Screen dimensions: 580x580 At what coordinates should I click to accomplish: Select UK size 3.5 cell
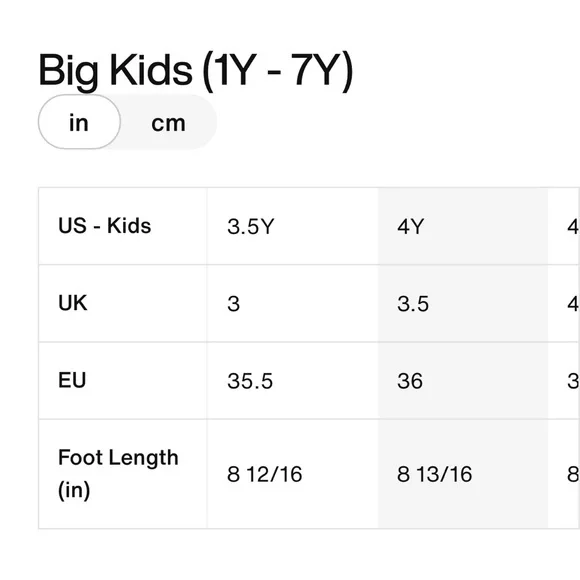tap(463, 303)
